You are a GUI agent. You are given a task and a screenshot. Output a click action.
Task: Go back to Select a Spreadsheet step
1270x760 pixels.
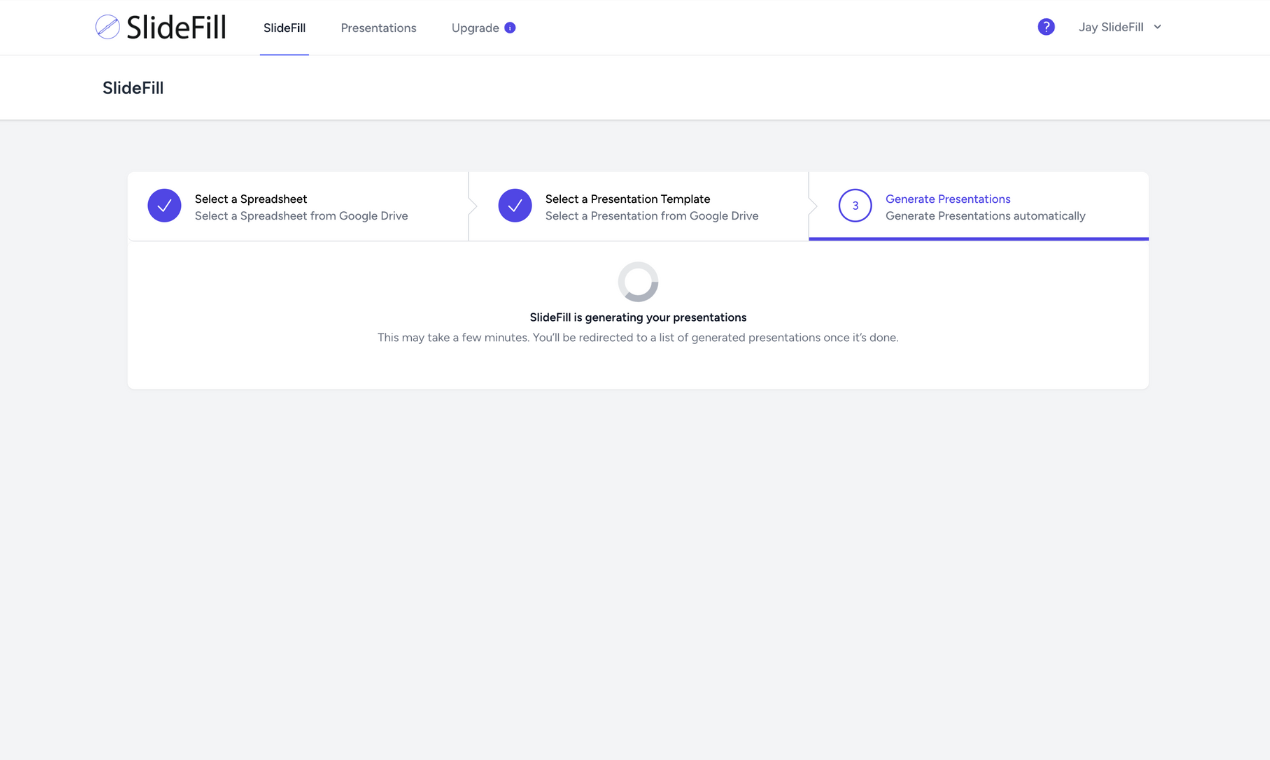[298, 207]
